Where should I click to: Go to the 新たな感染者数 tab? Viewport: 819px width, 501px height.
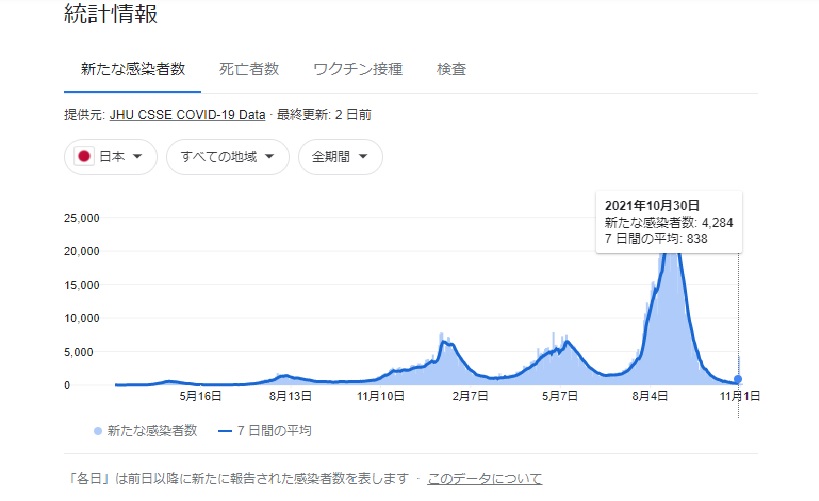[132, 69]
